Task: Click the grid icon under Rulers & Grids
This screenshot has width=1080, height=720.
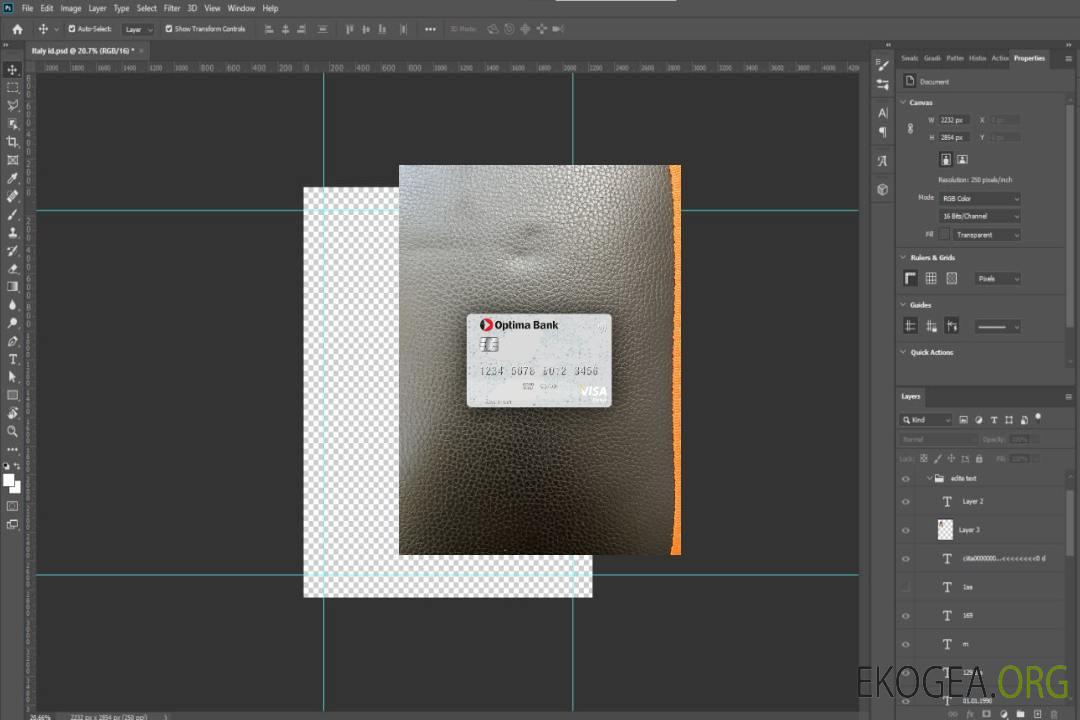Action: pos(931,278)
